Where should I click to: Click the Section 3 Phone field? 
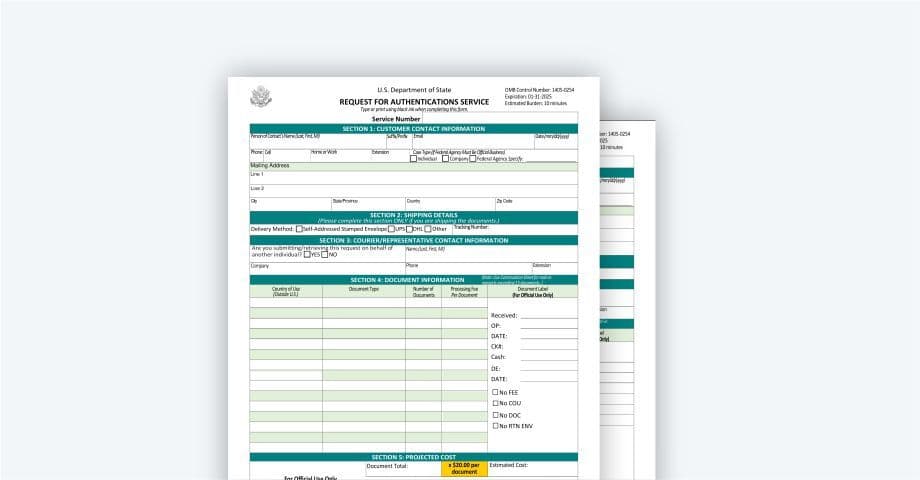tap(469, 268)
